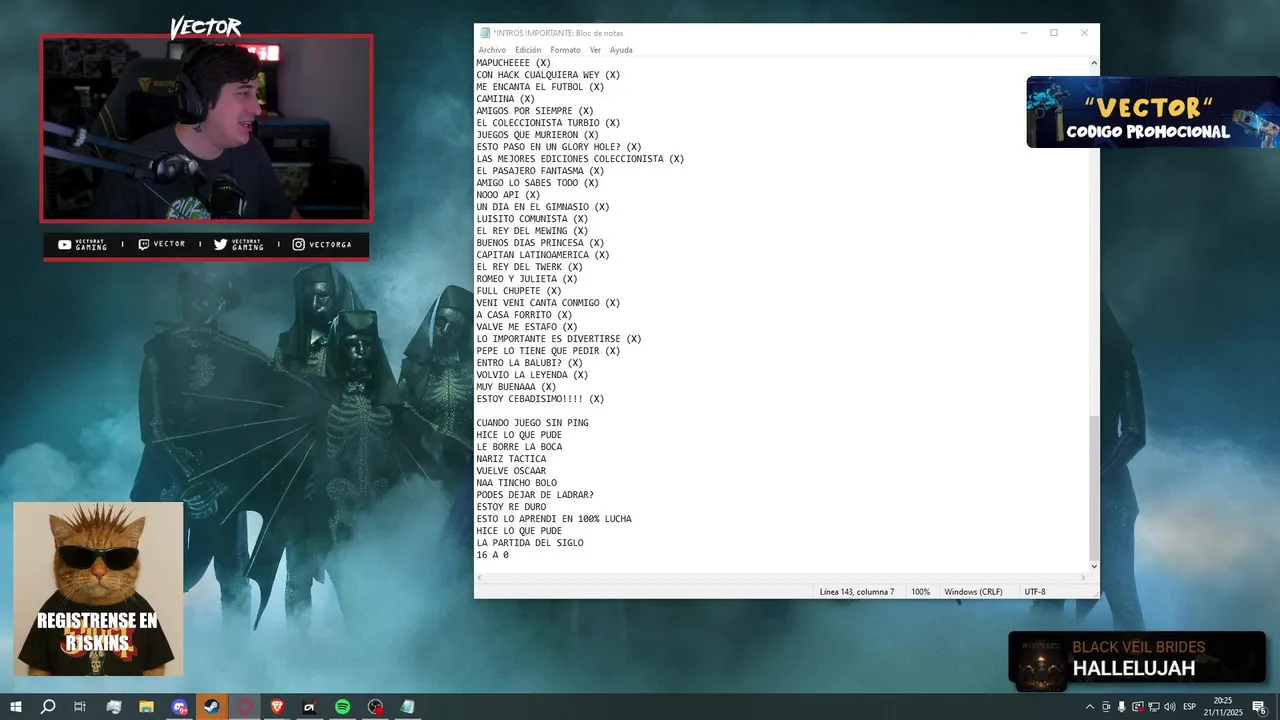Click the line 'ESTOY CEBADISIMO!!!! (X)'
Image resolution: width=1280 pixels, height=720 pixels.
[540, 399]
